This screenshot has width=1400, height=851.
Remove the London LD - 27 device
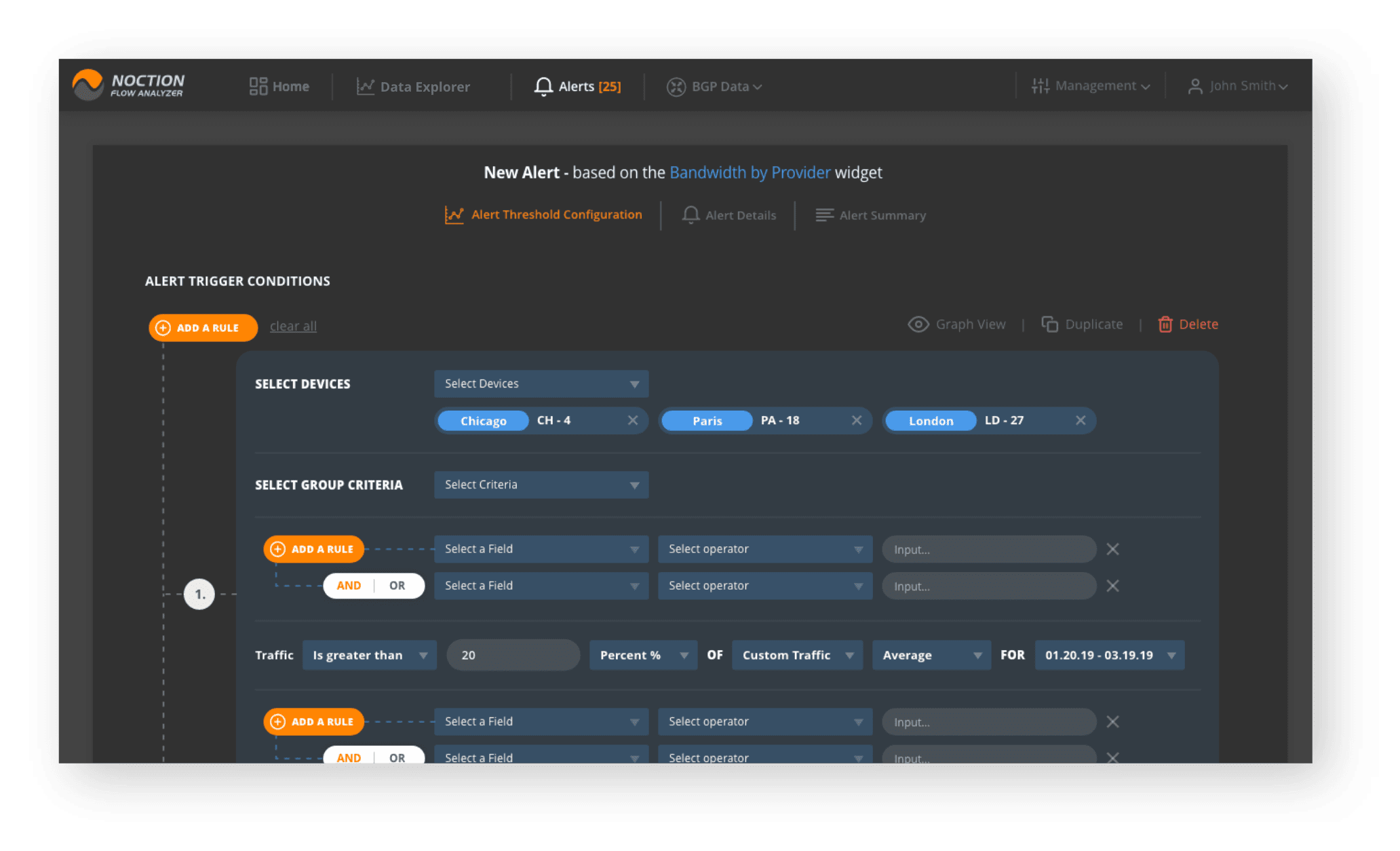click(x=1081, y=420)
